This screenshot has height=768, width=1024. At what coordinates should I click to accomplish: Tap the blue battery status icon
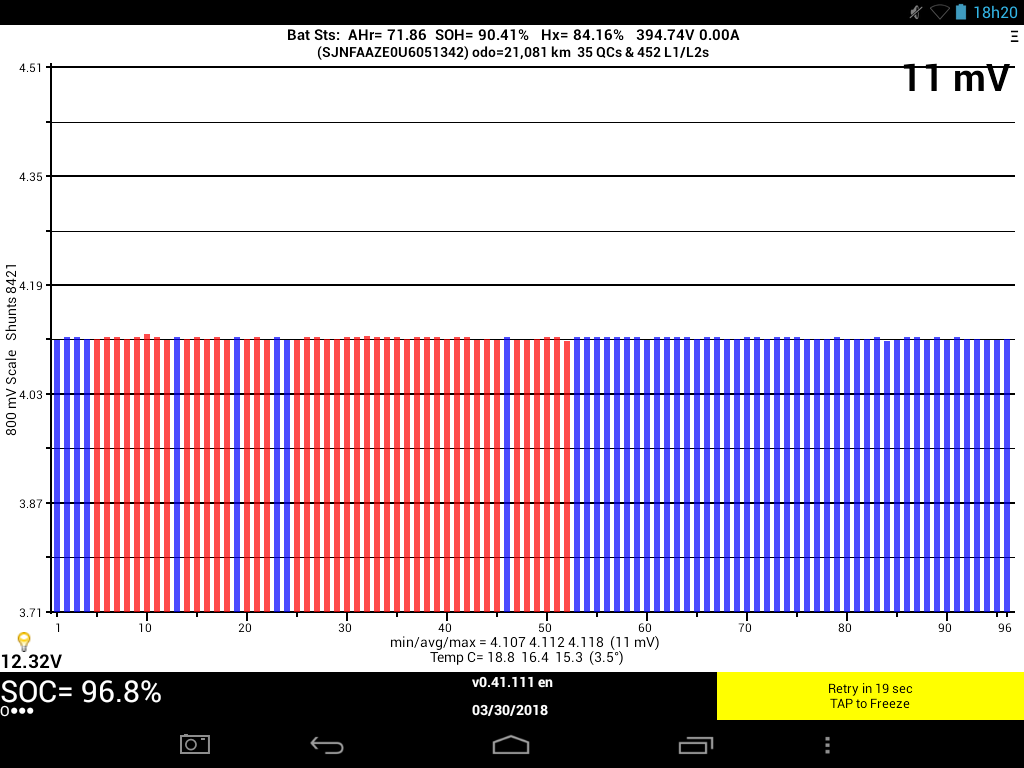[x=961, y=12]
